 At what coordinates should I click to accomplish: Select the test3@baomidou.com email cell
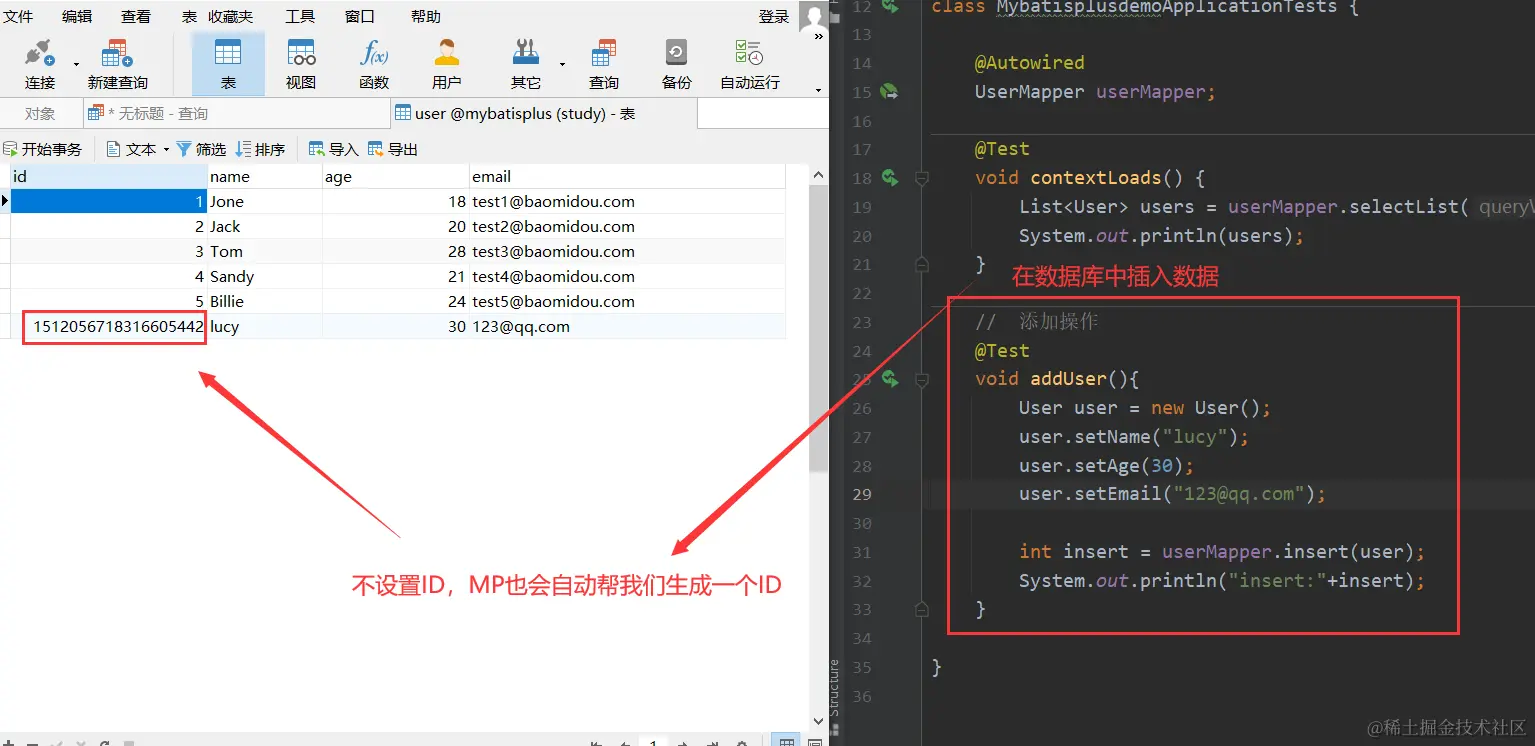[627, 251]
